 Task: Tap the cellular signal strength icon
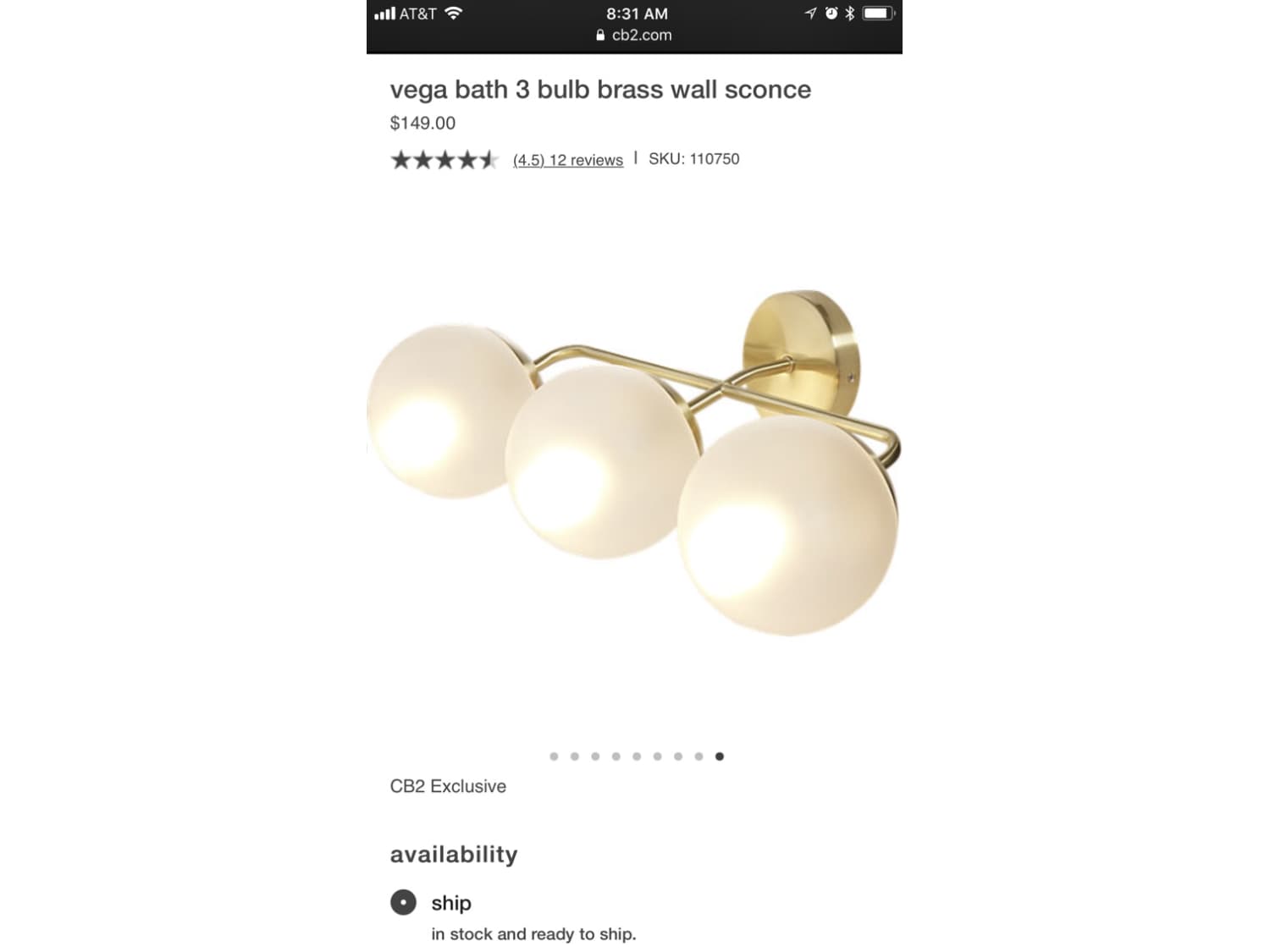click(x=384, y=14)
